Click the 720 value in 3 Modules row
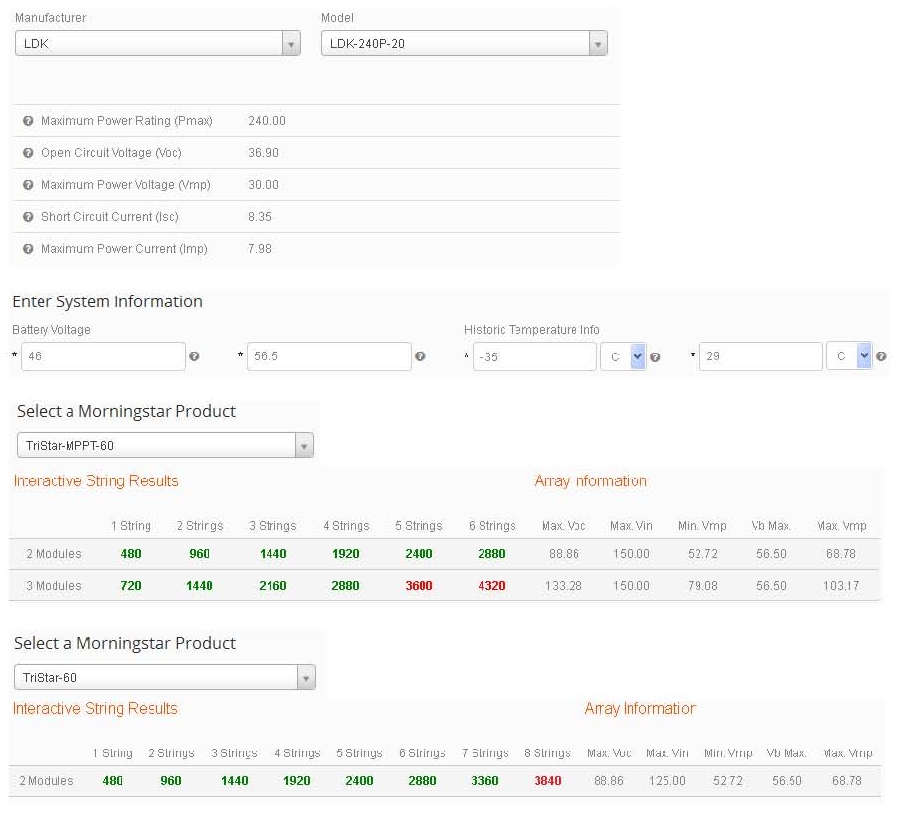 (x=131, y=585)
